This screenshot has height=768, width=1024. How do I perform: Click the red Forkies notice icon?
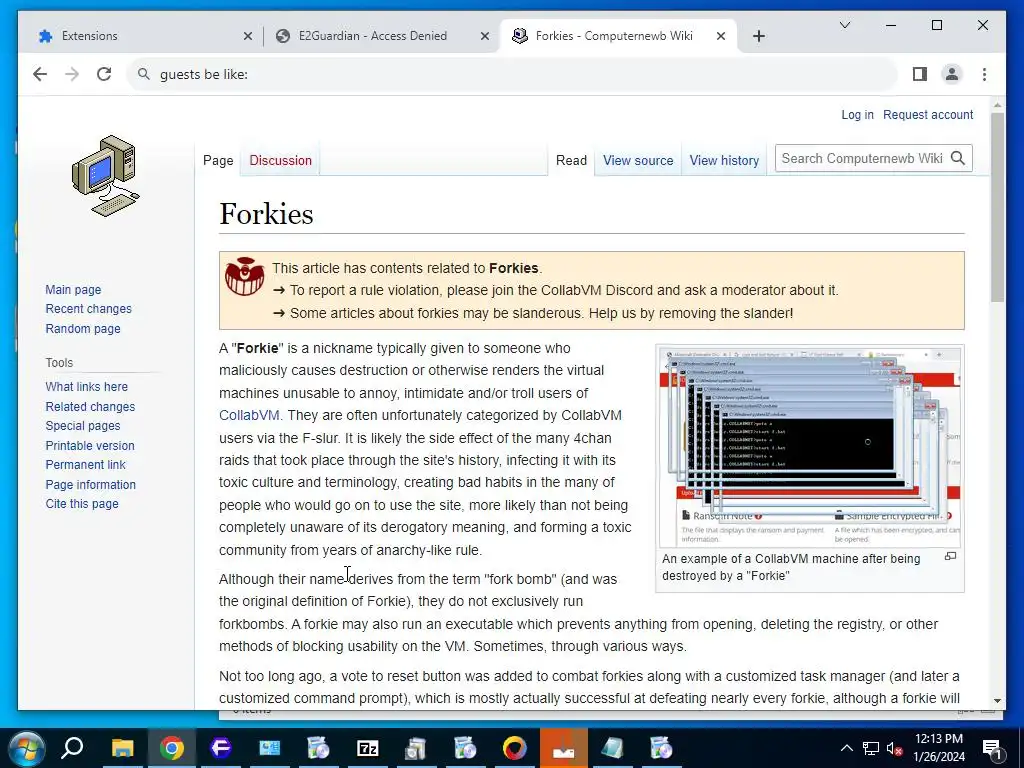tap(244, 276)
